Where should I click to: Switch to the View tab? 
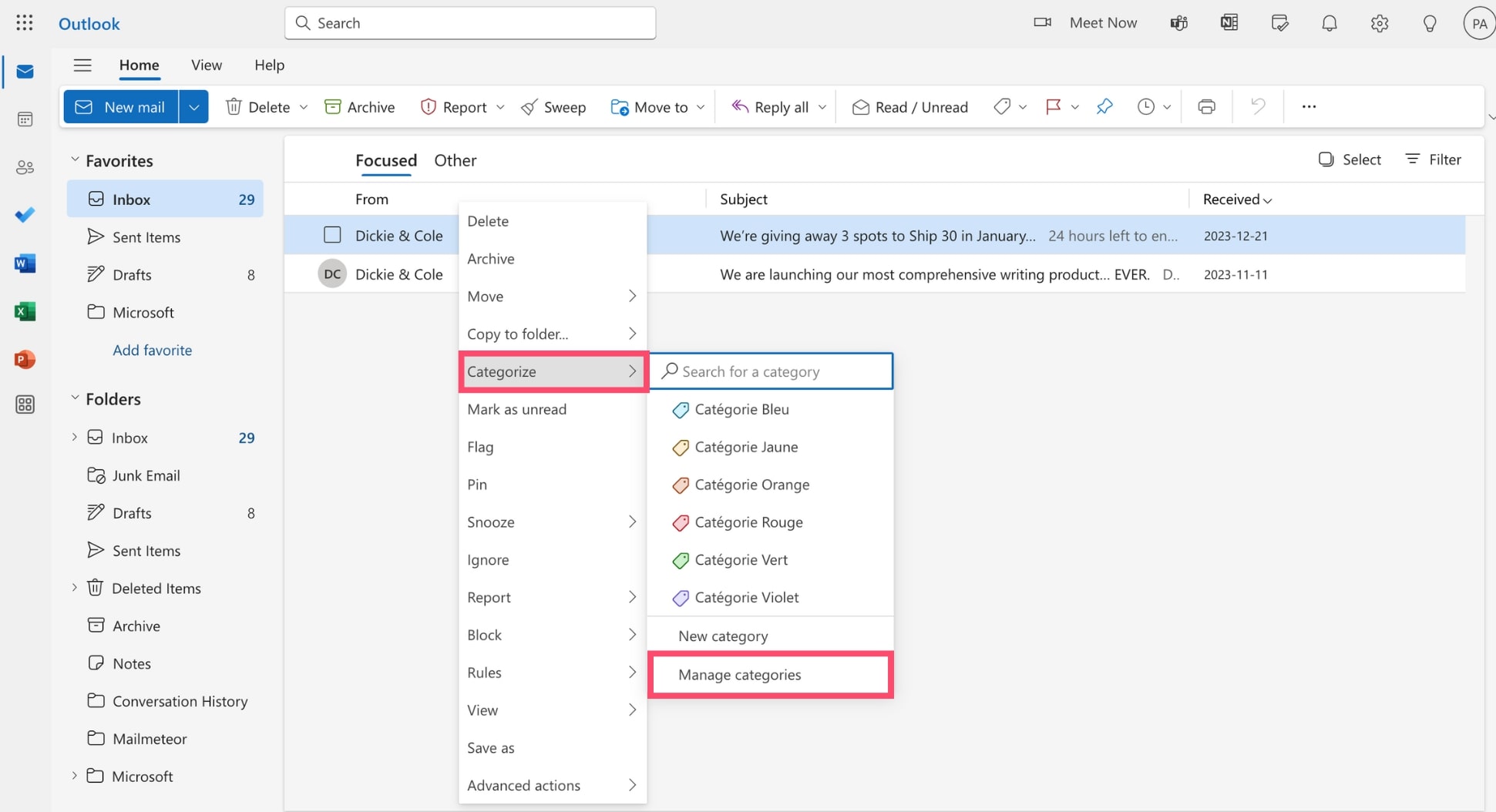pyautogui.click(x=207, y=65)
